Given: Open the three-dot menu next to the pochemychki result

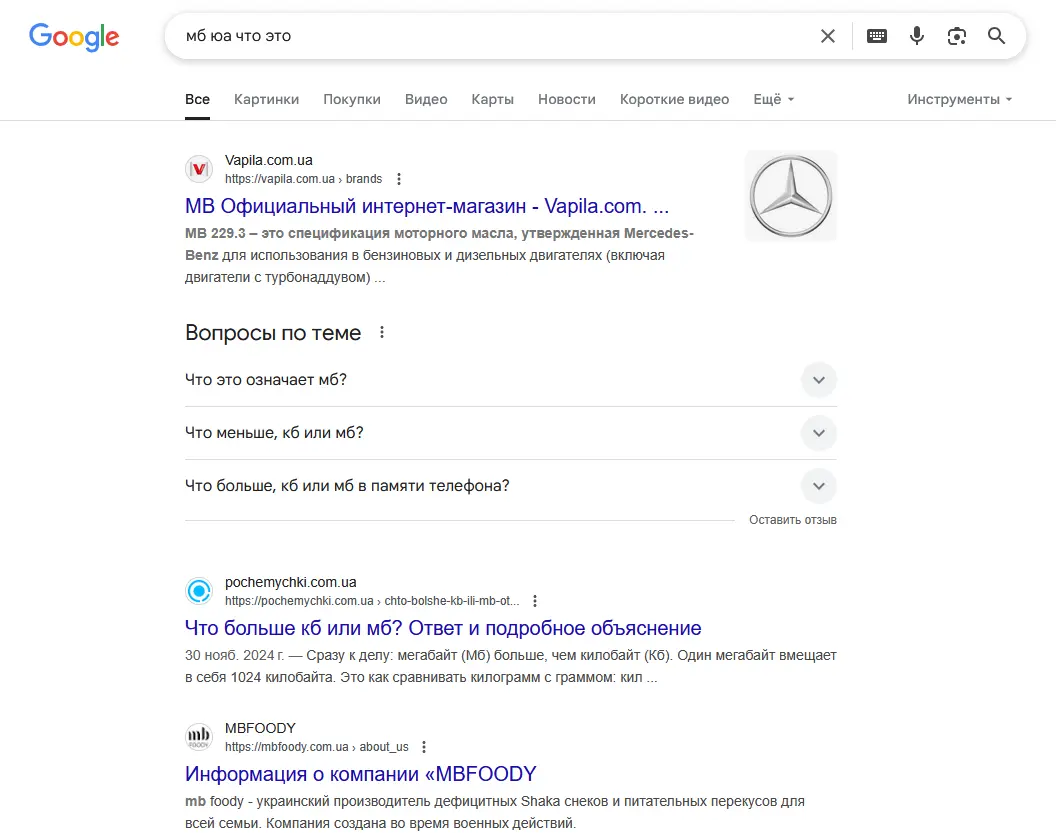Looking at the screenshot, I should (535, 601).
